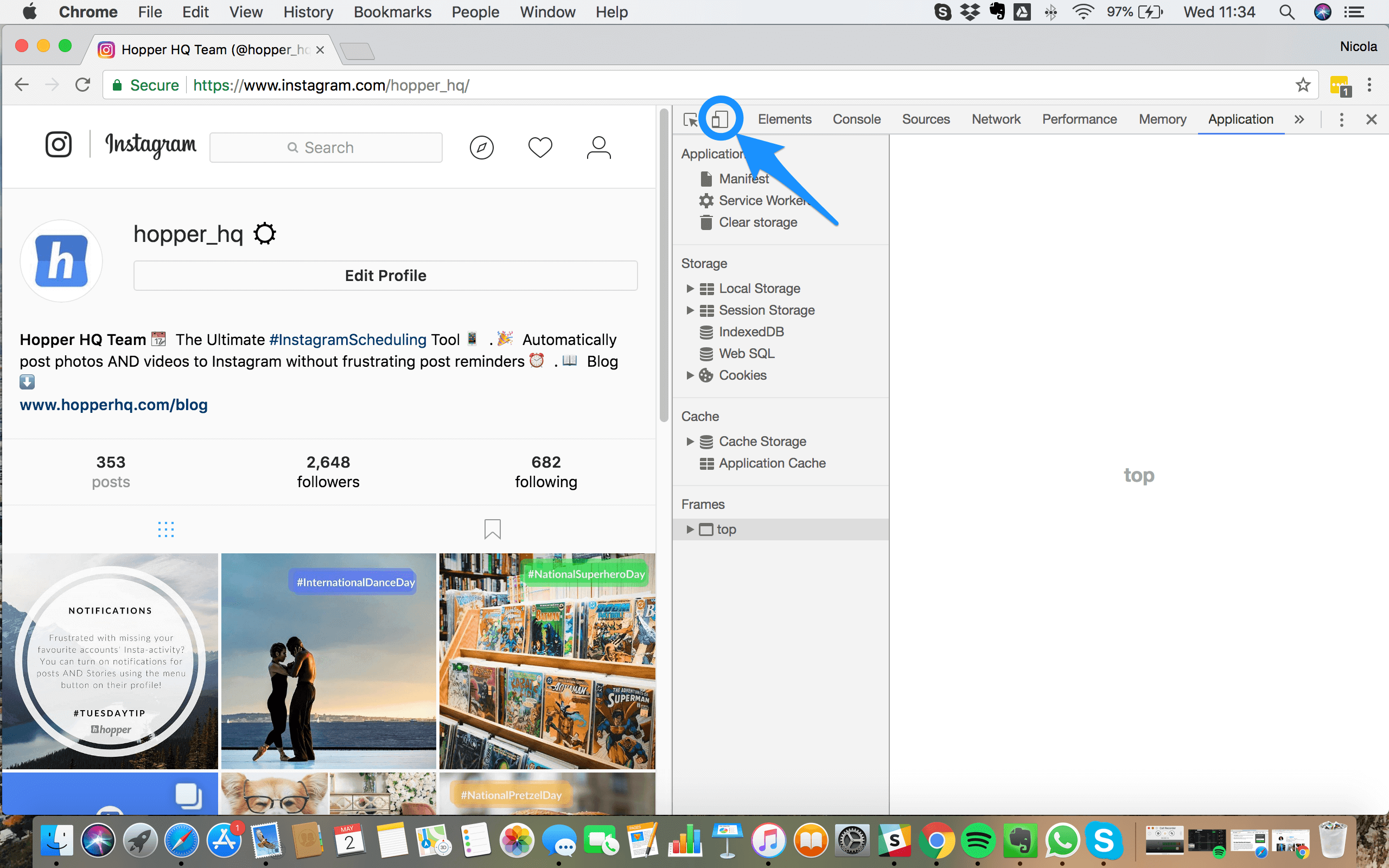The image size is (1389, 868).
Task: Click the Clear storage option in Application panel
Action: pyautogui.click(x=757, y=221)
